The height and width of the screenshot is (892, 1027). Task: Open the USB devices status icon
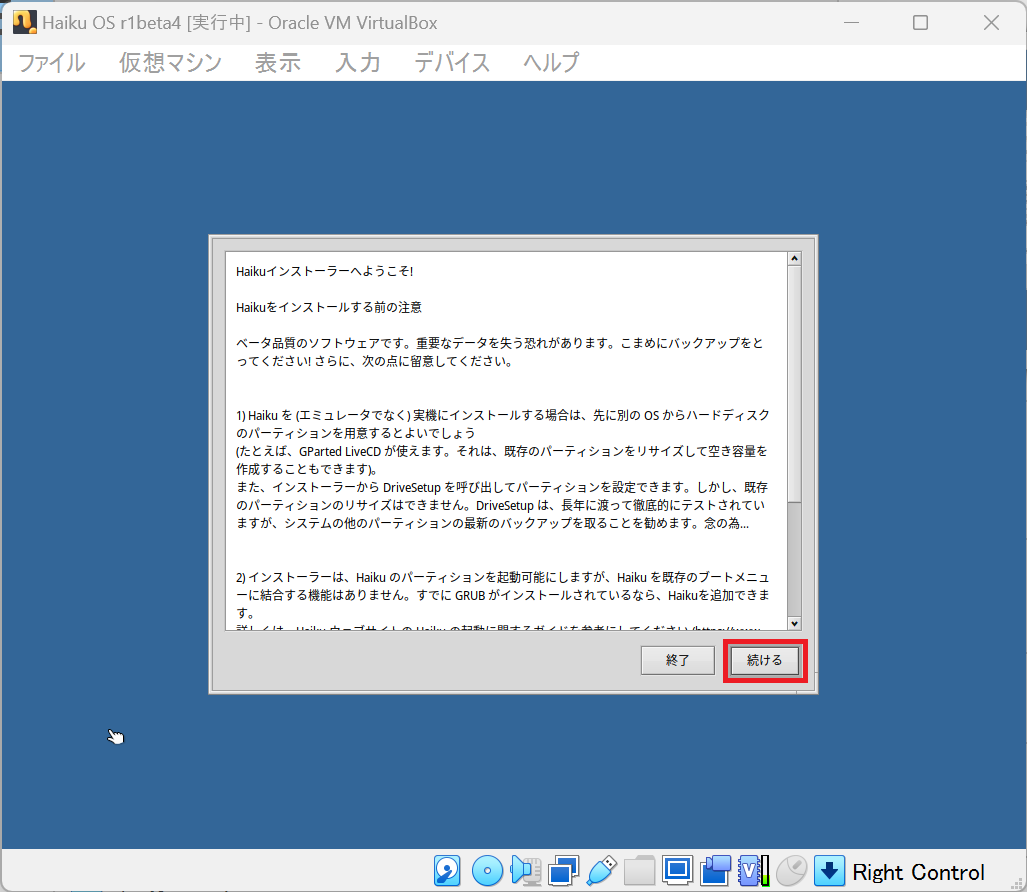pos(601,871)
